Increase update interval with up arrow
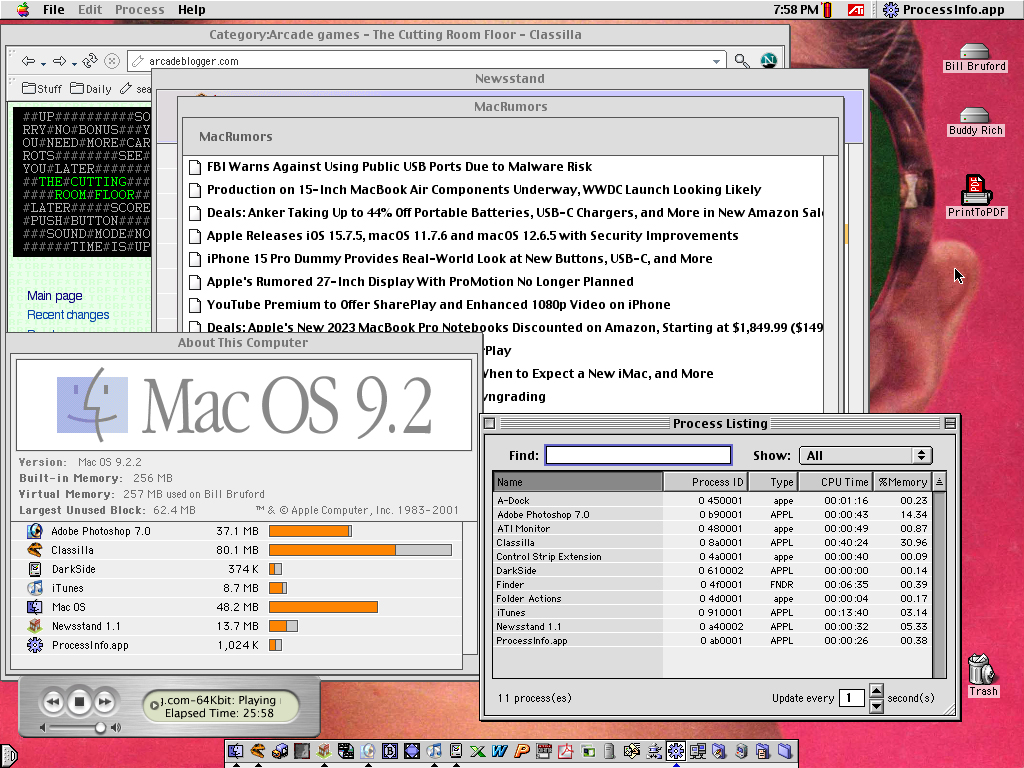Screen dimensions: 1024x768 [x=876, y=691]
